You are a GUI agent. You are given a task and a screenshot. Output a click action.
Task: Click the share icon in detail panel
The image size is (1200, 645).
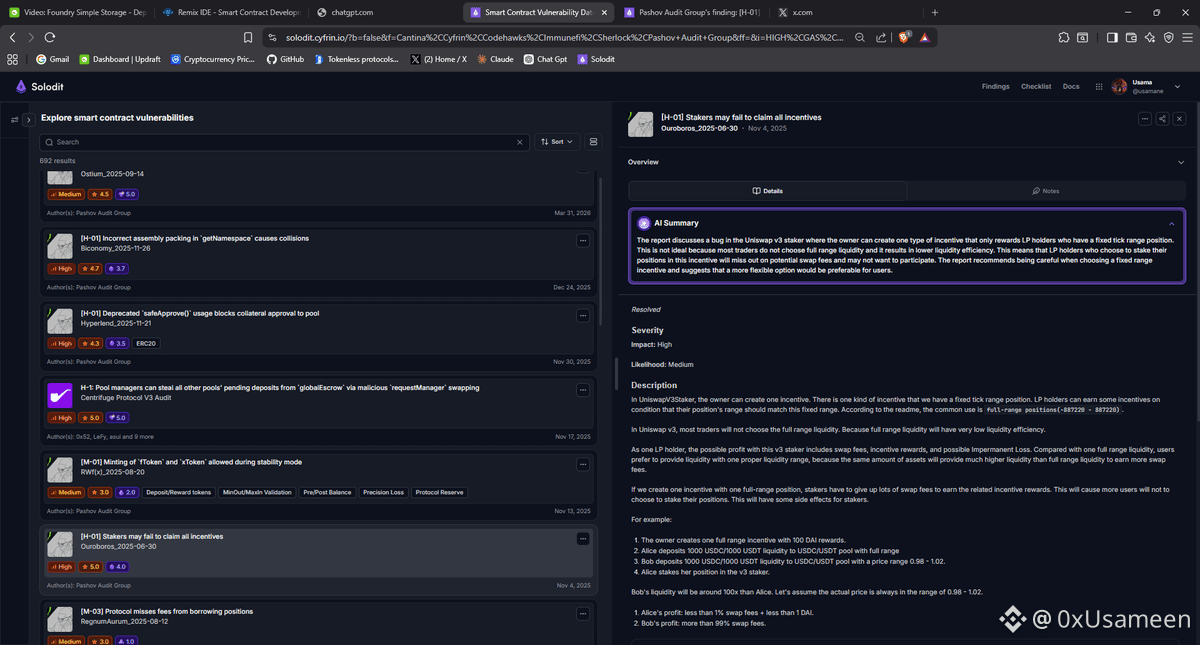tap(1162, 119)
